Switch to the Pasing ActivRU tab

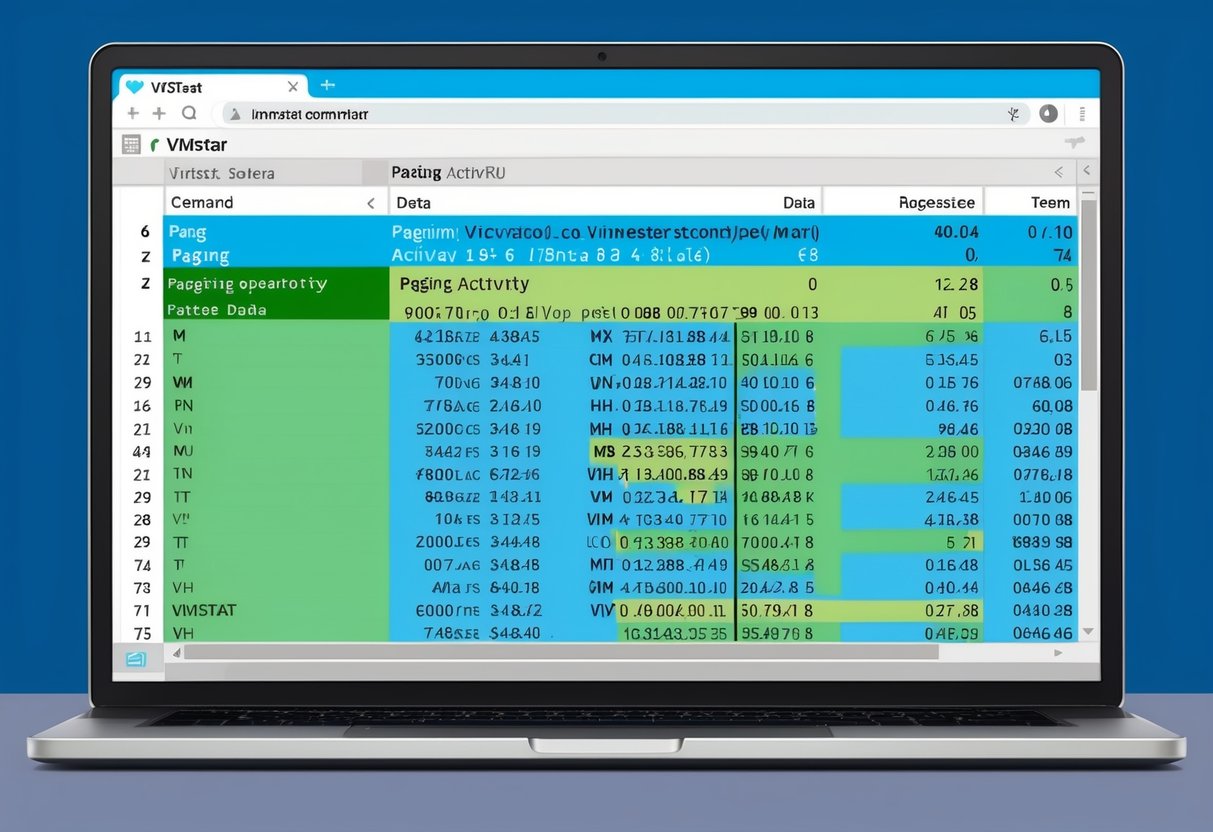447,172
